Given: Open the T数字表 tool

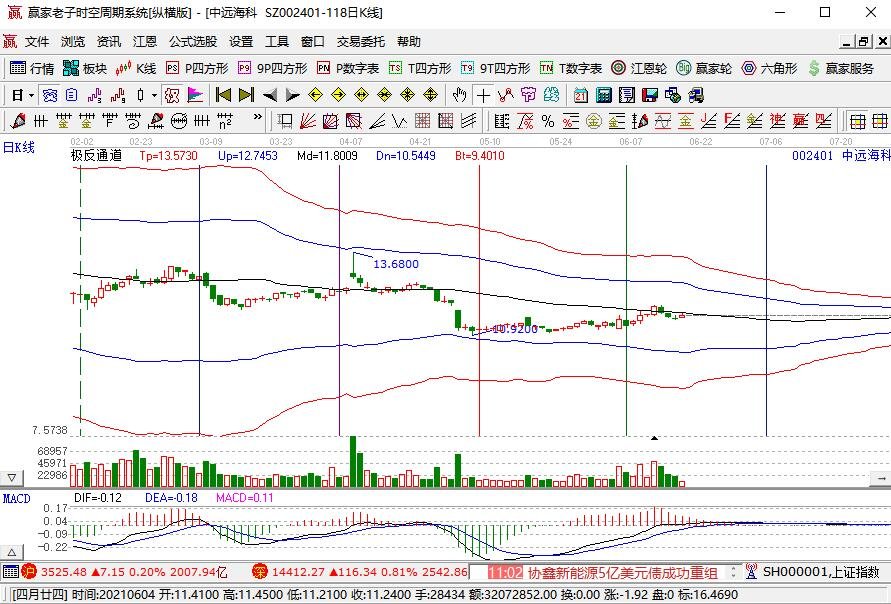Looking at the screenshot, I should point(571,68).
